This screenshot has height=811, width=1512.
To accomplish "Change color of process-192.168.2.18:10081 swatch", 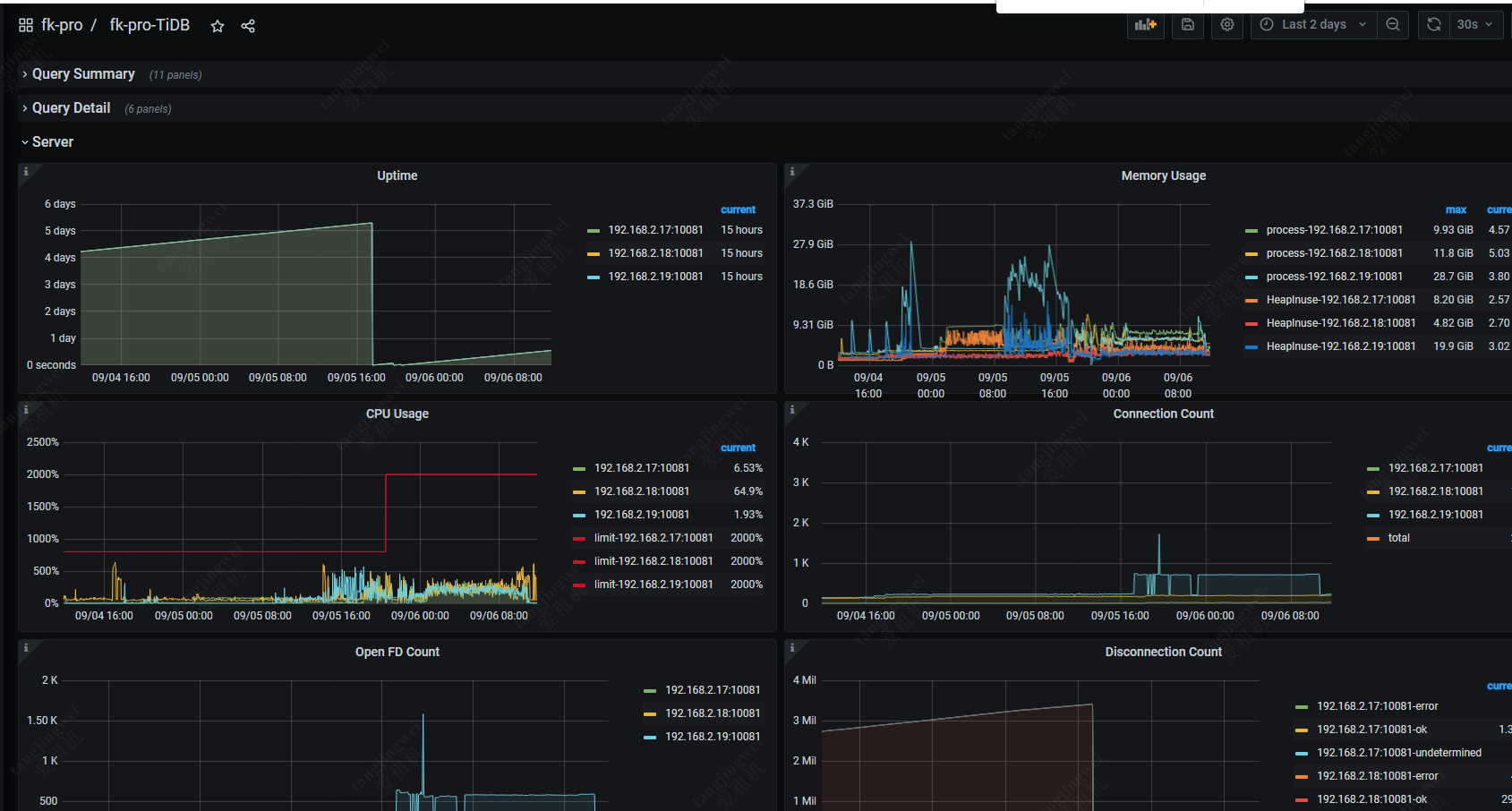I will 1251,254.
